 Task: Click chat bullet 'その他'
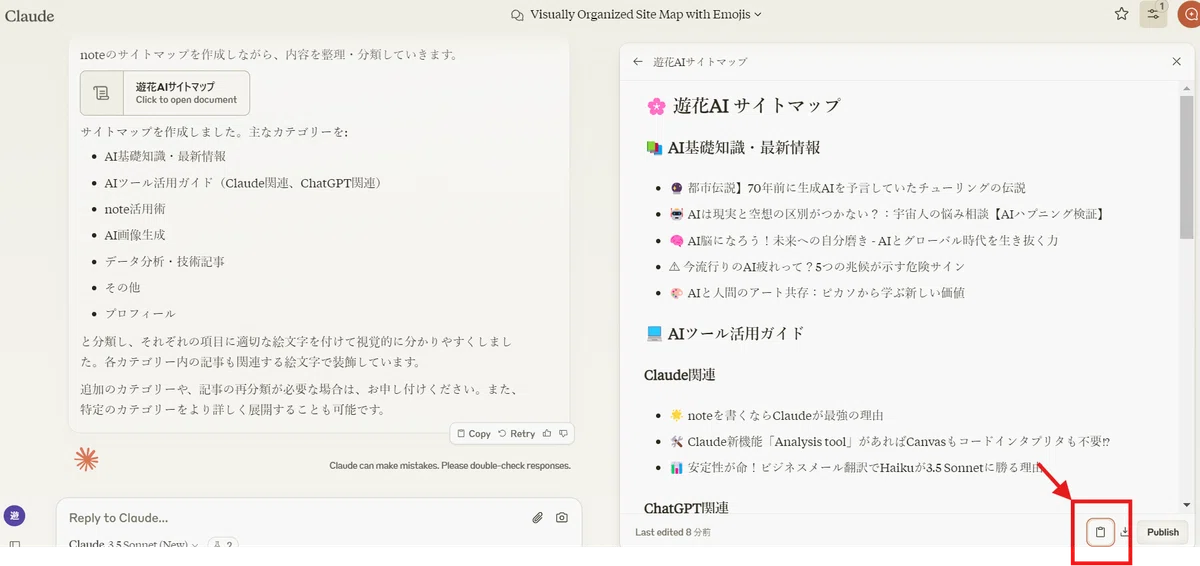pyautogui.click(x=122, y=287)
